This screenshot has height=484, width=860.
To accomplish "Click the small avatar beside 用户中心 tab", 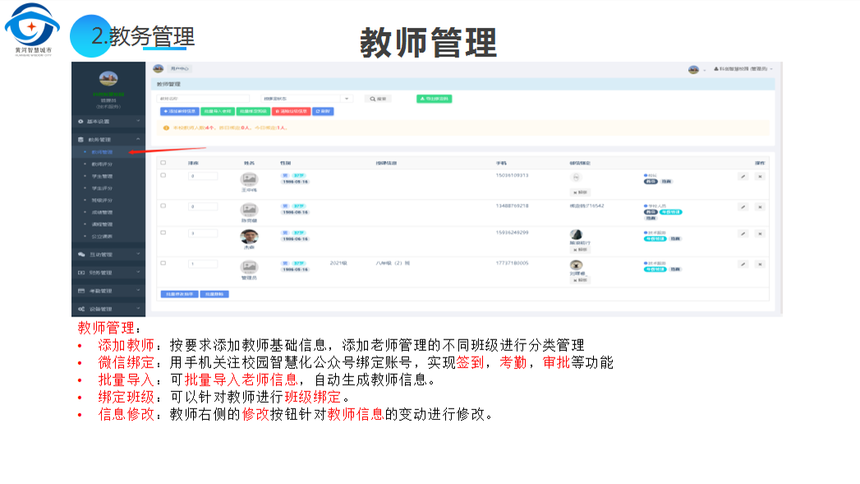I will click(159, 69).
